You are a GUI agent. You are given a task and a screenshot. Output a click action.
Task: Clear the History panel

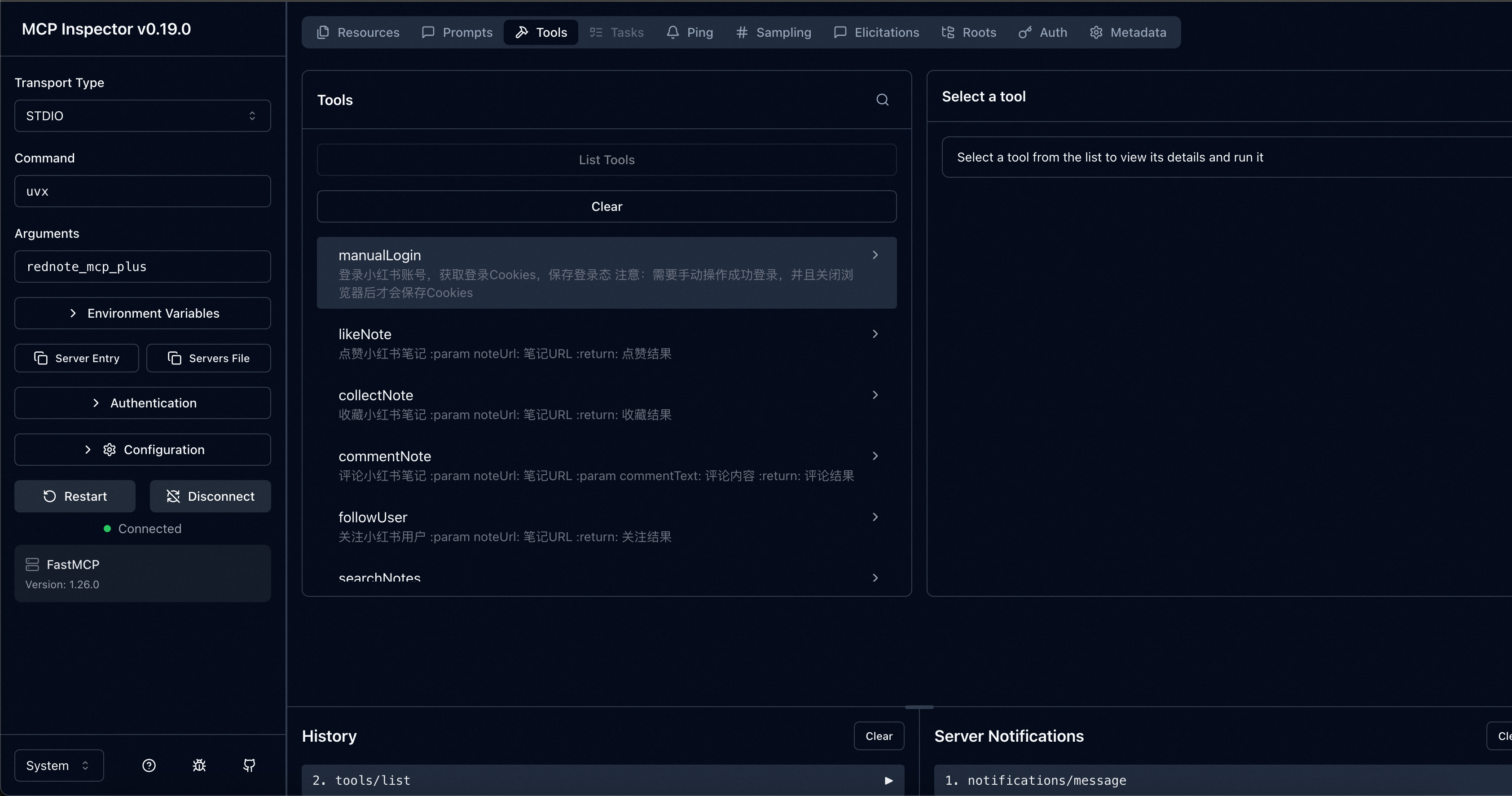879,735
